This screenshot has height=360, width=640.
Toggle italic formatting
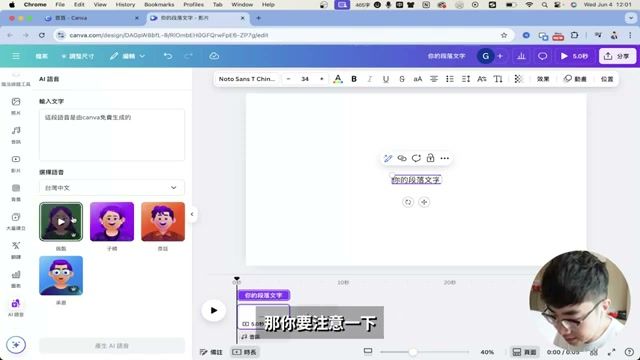point(370,79)
